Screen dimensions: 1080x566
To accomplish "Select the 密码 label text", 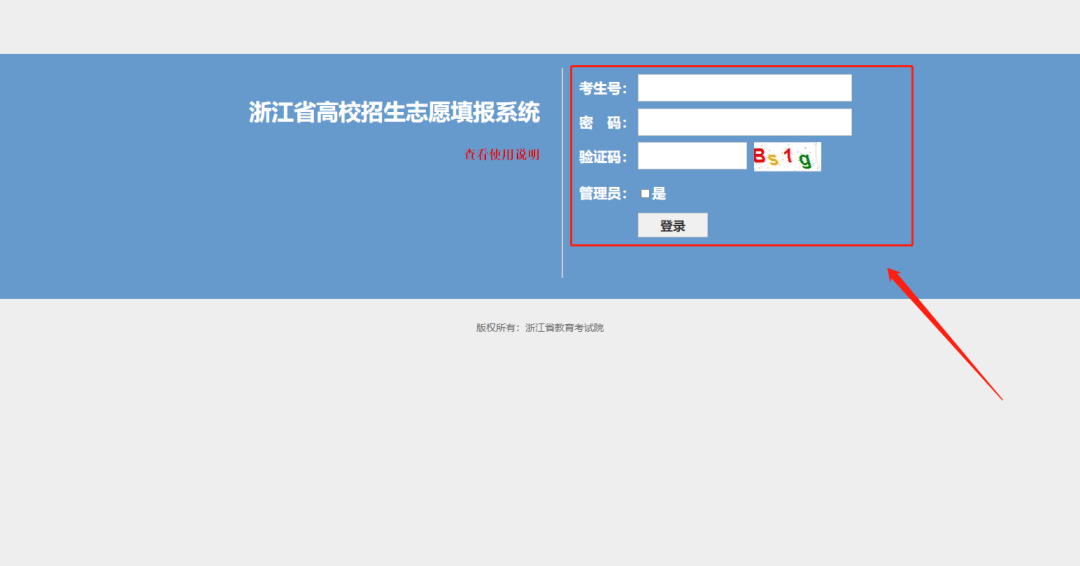I will [x=603, y=122].
